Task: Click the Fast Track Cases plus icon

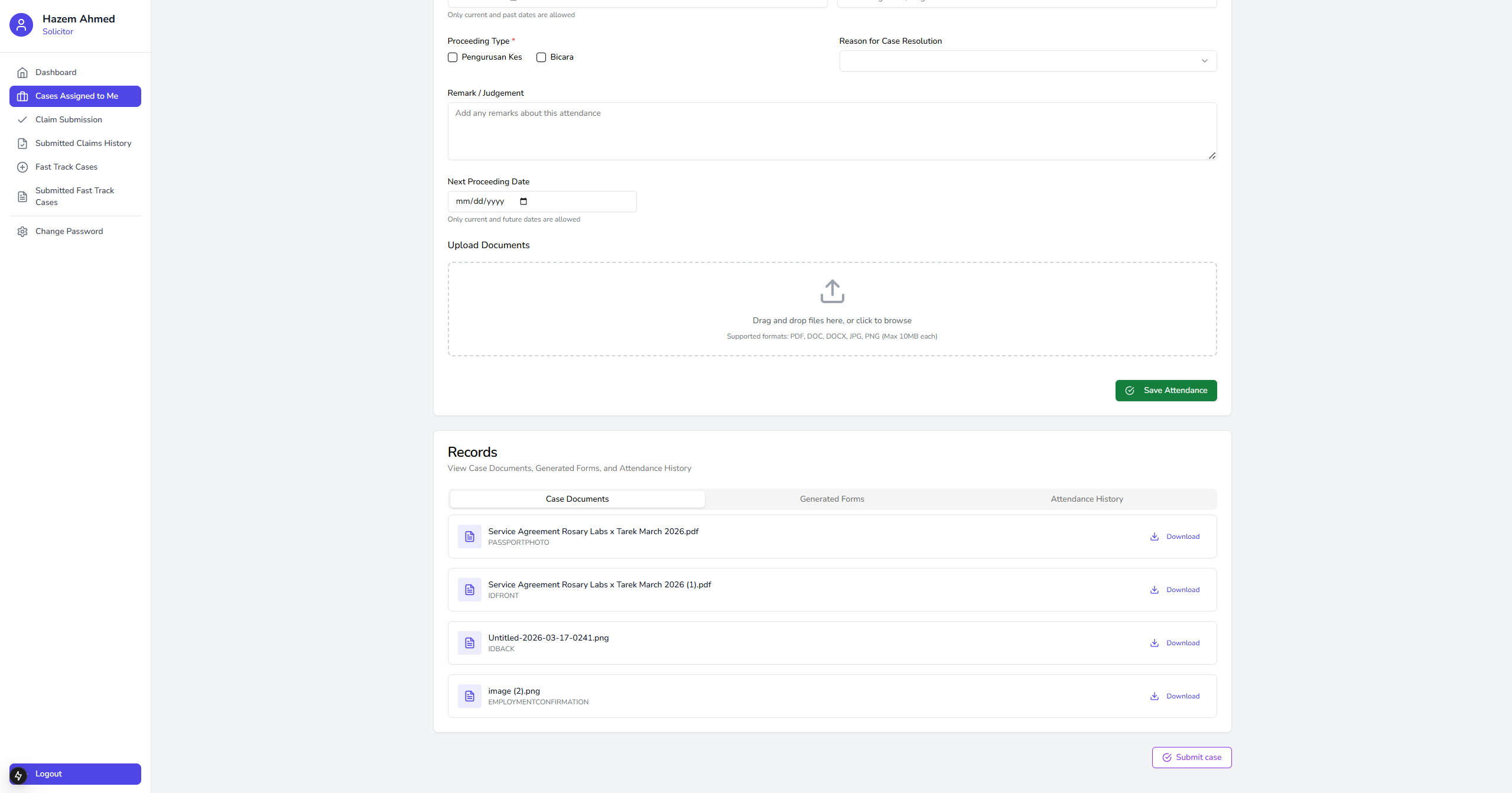Action: point(22,167)
